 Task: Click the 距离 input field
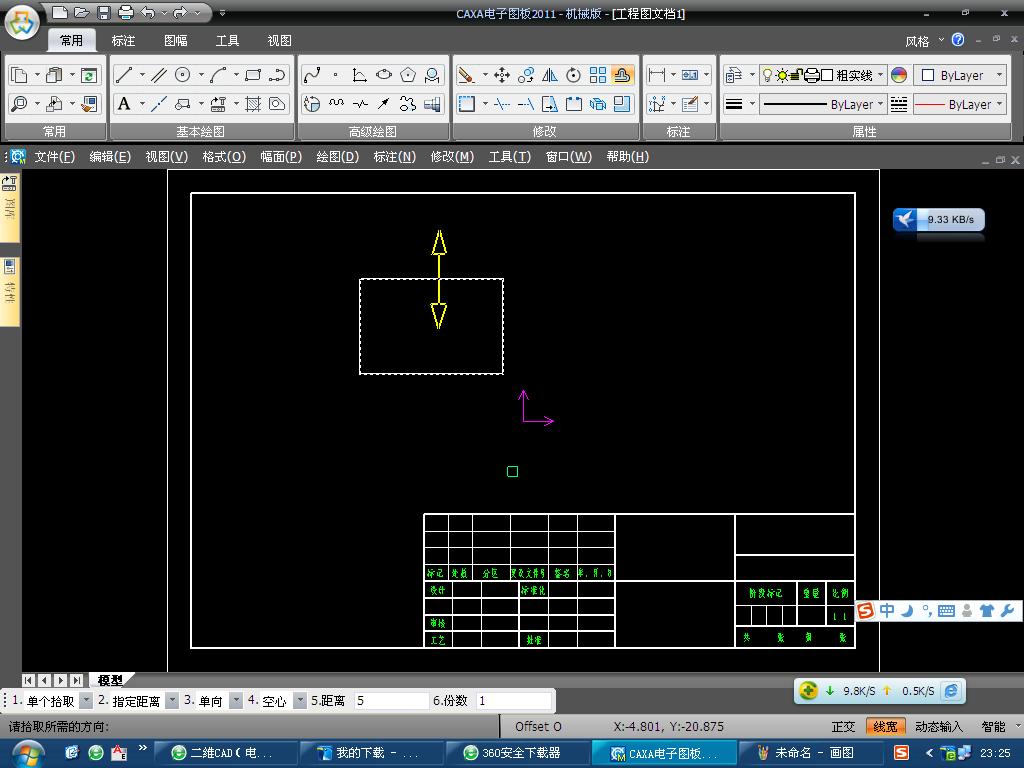[x=392, y=701]
